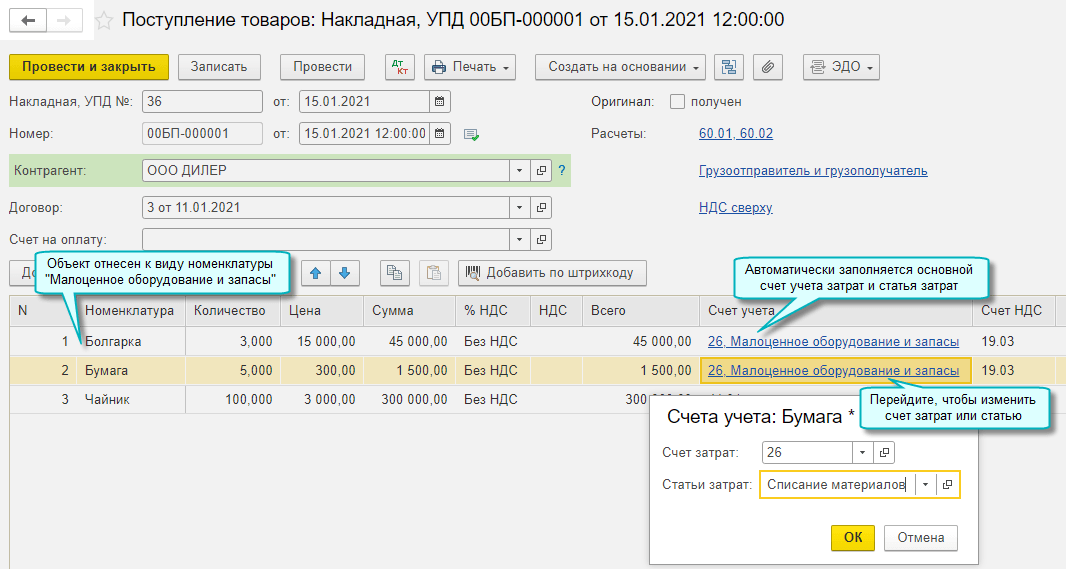This screenshot has width=1066, height=569.
Task: Click the Провести и закрыть button
Action: pyautogui.click(x=89, y=67)
